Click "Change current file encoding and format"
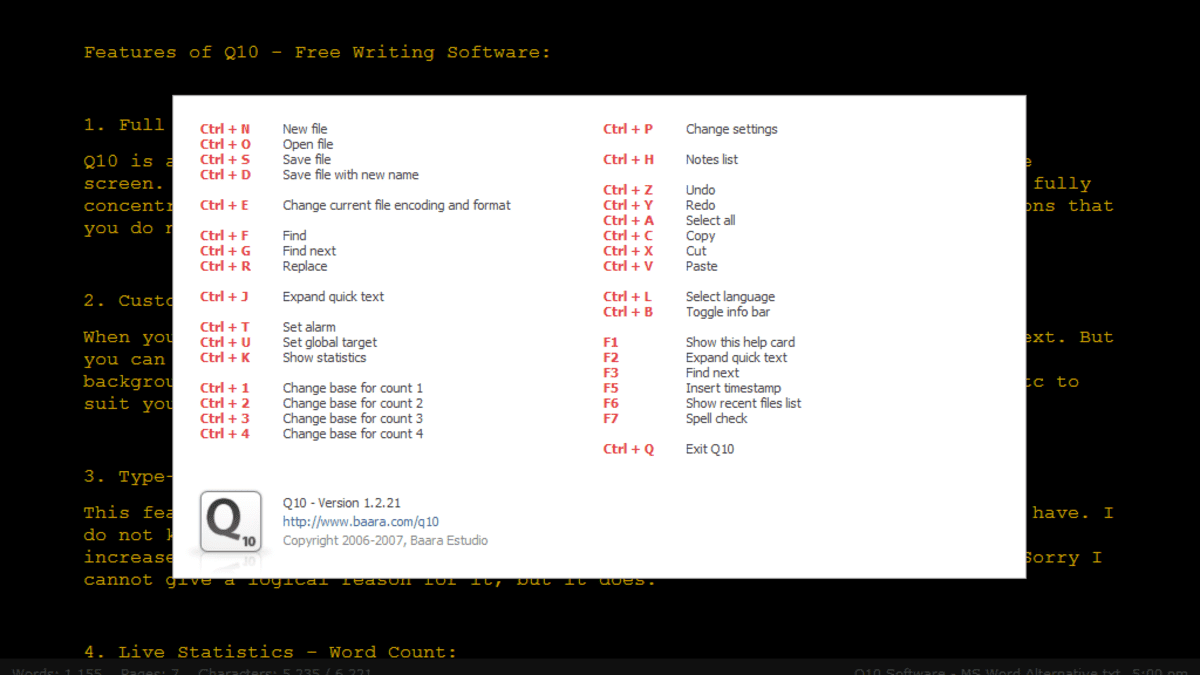1200x675 pixels. coord(397,205)
